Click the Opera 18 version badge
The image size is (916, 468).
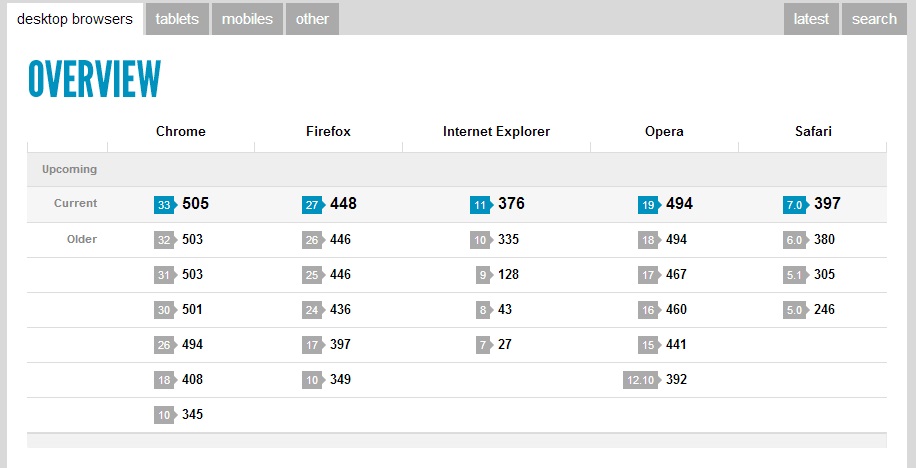[x=650, y=240]
